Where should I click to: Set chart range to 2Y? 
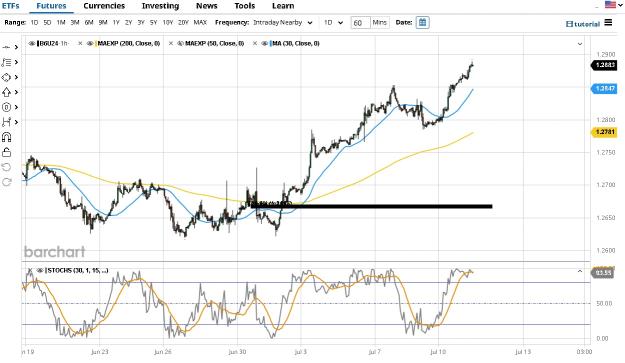pyautogui.click(x=128, y=22)
